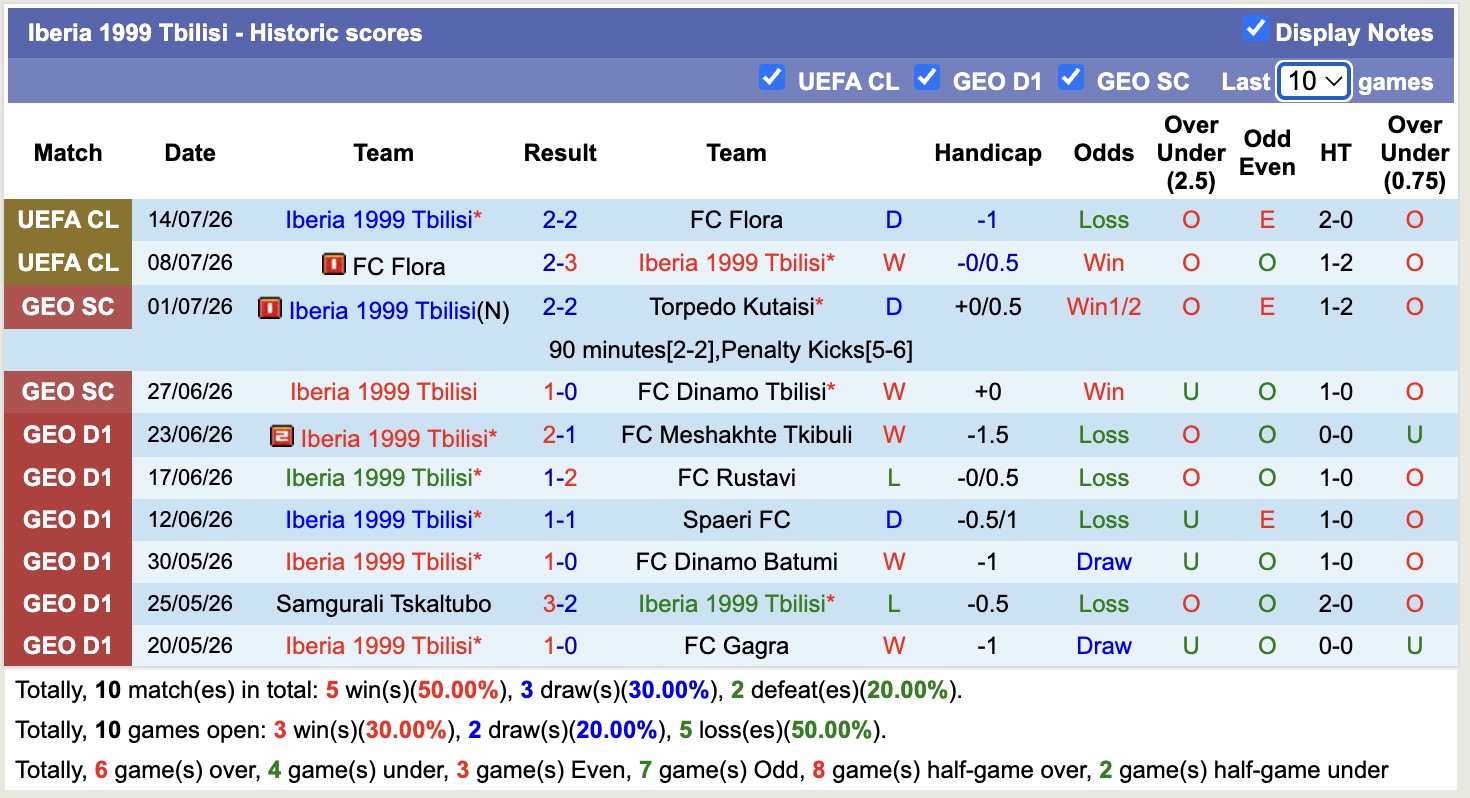Viewport: 1470px width, 798px height.
Task: Click GEO D1 badge for 20/05/26 match
Action: (68, 646)
